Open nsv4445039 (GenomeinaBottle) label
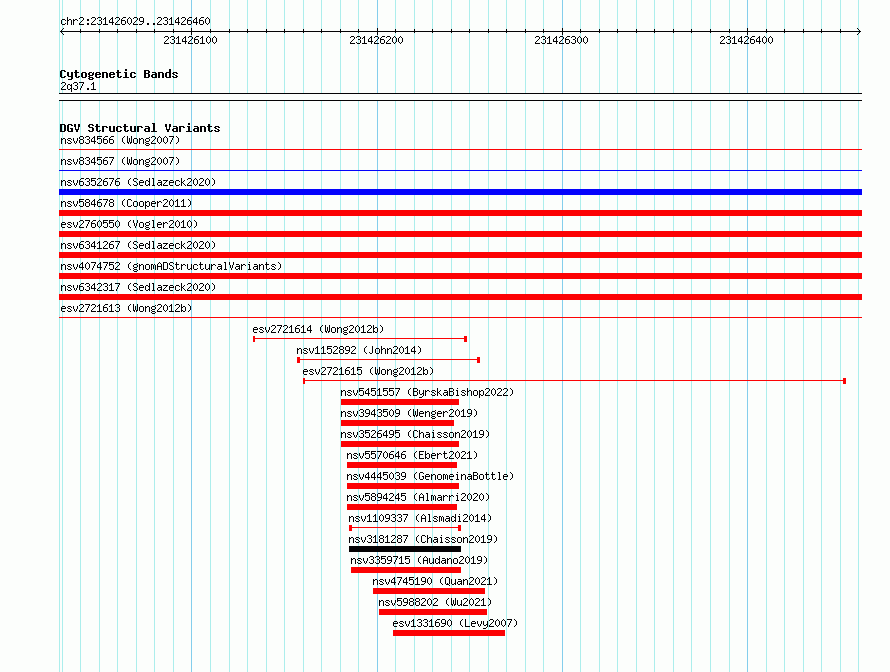Viewport: 890px width, 672px height. 430,476
